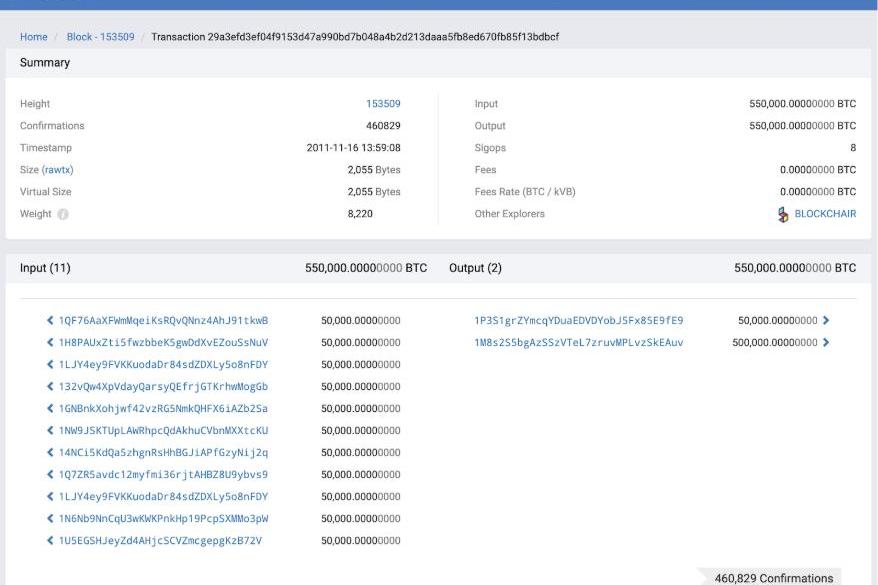The width and height of the screenshot is (878, 585).
Task: Open BLOCKCHAIR explorer link
Action: click(824, 214)
